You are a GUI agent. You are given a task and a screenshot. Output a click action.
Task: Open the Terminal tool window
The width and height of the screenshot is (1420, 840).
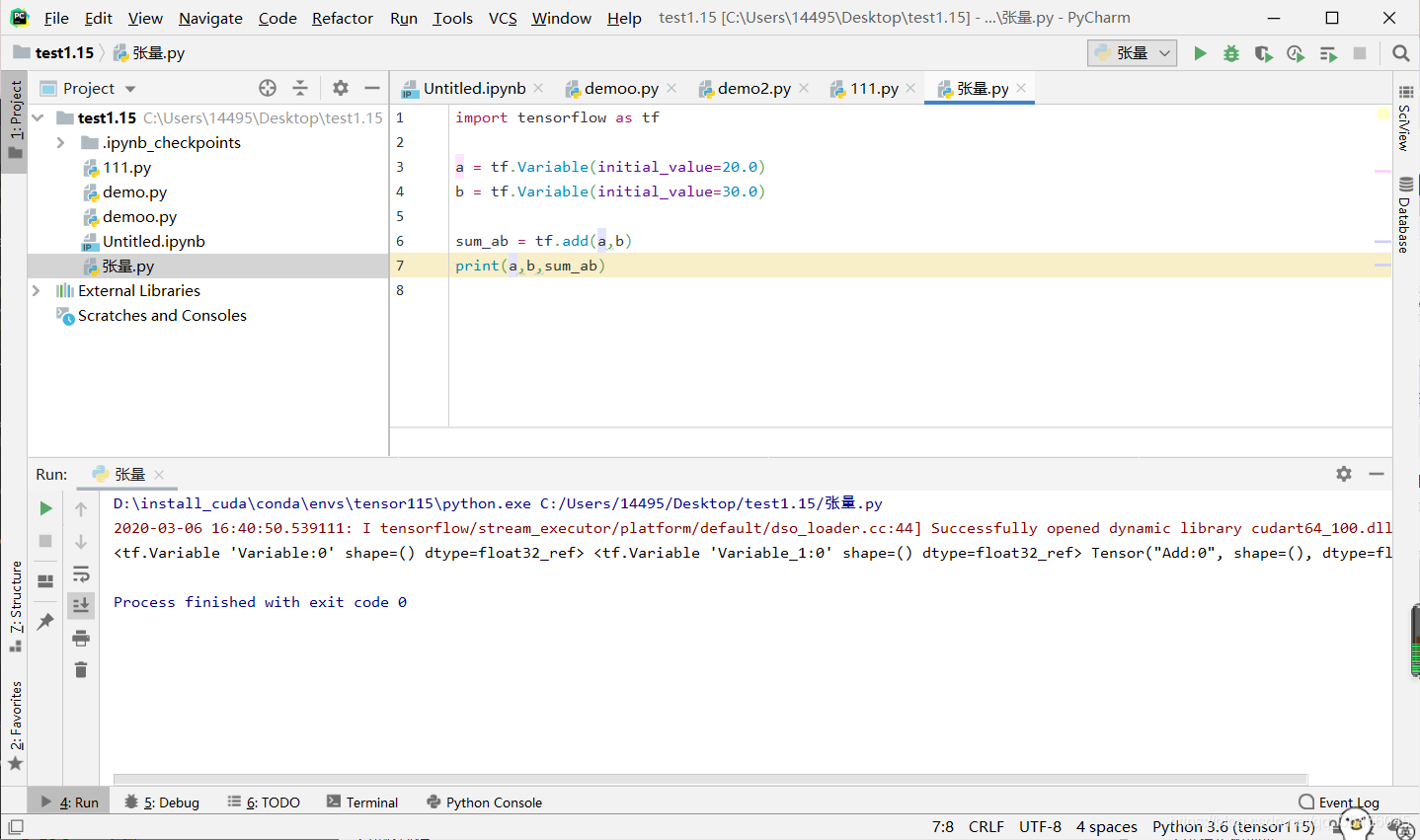click(x=362, y=802)
